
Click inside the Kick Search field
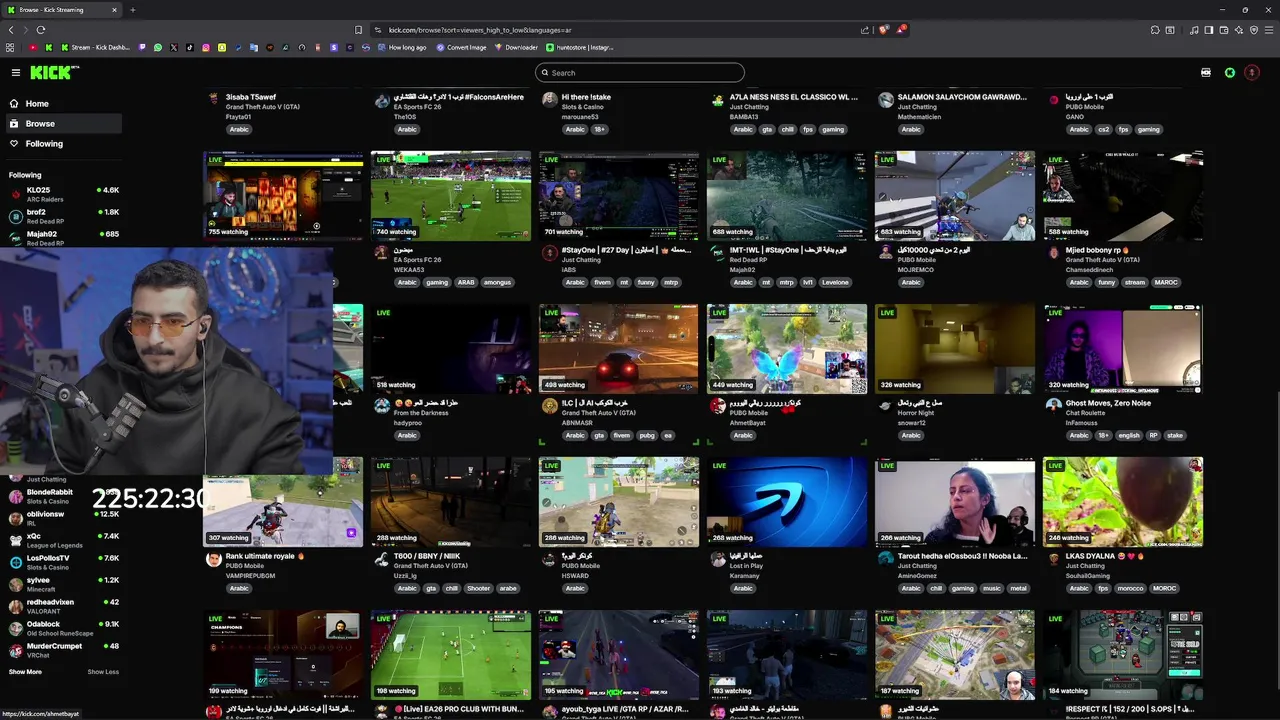[640, 72]
